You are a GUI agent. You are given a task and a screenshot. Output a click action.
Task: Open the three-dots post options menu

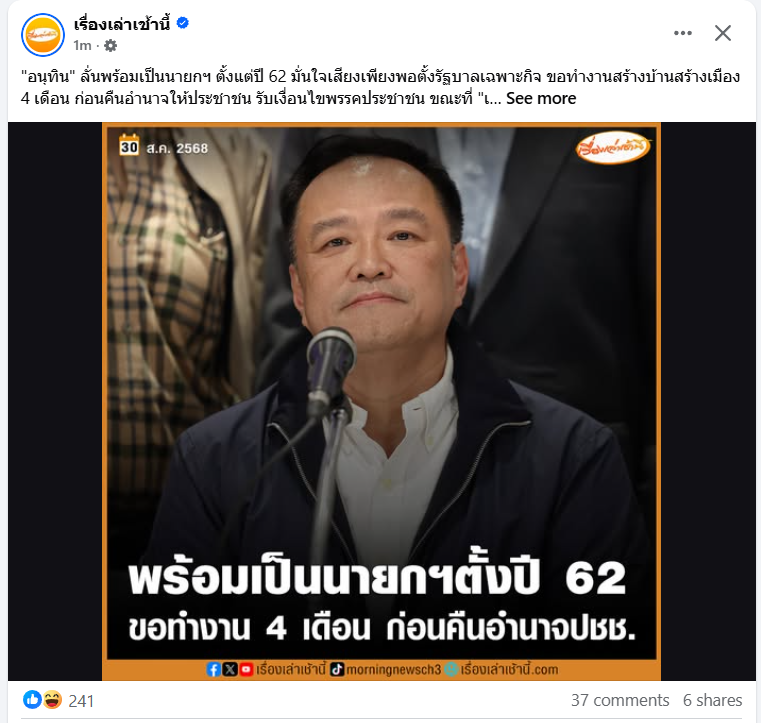[x=683, y=33]
